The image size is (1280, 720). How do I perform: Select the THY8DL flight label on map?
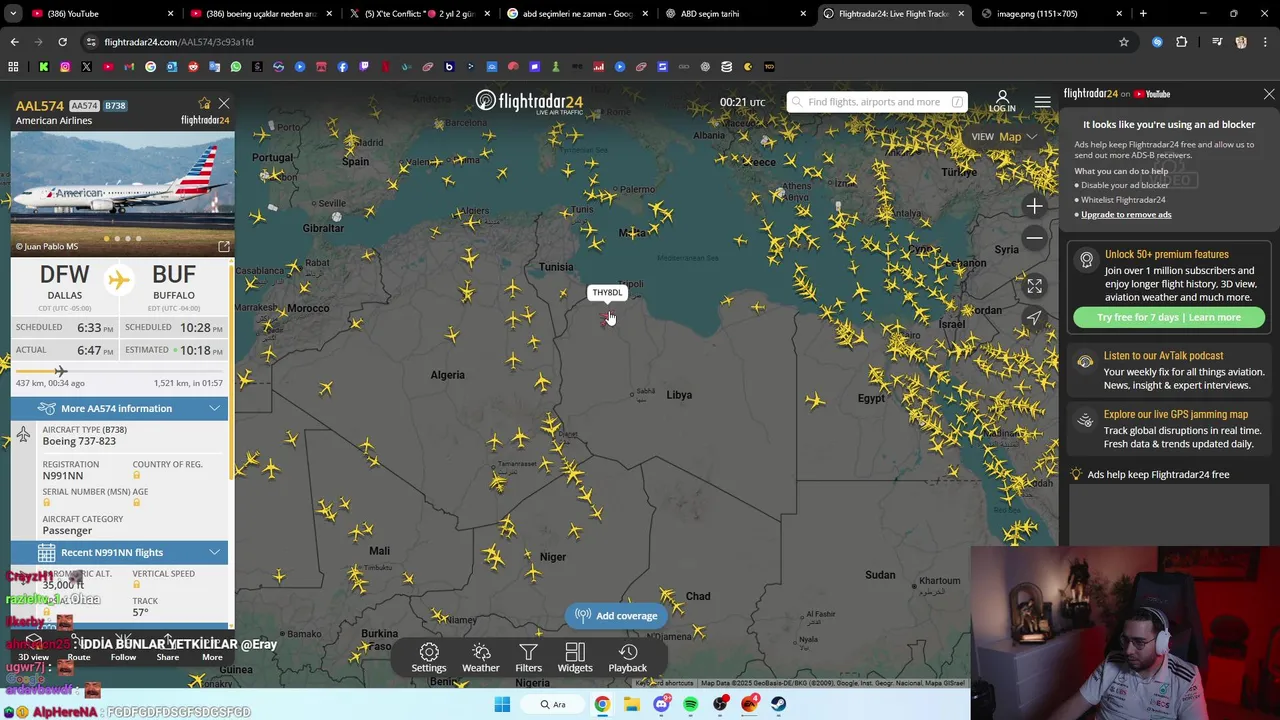click(x=607, y=292)
